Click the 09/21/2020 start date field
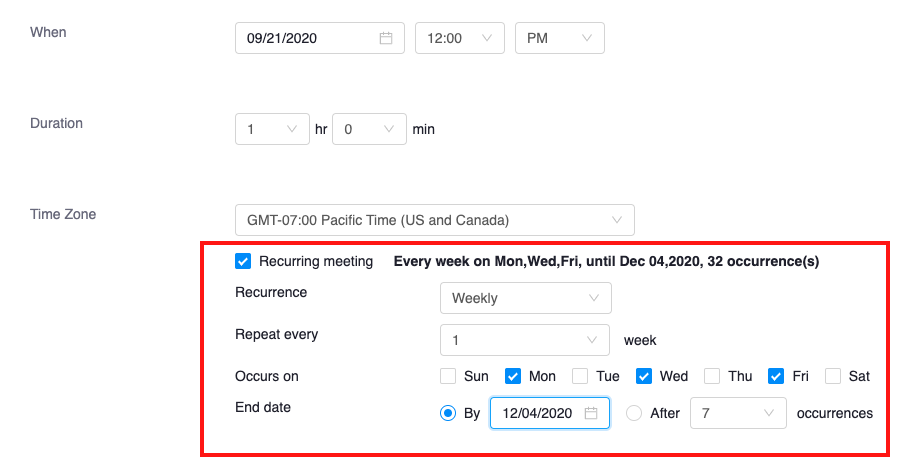908x468 pixels. pos(310,38)
